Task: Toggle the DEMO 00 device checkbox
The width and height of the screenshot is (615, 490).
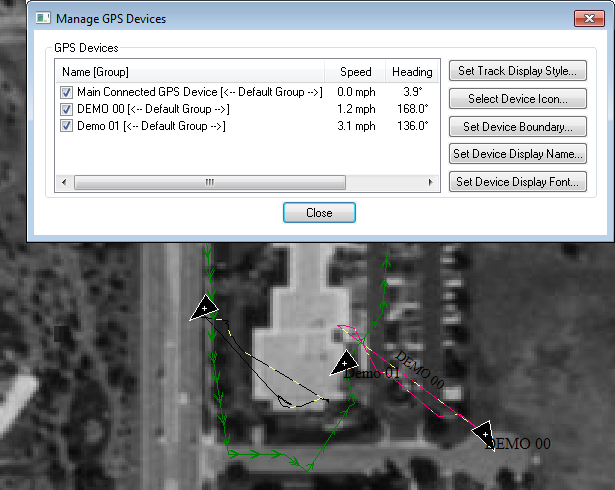Action: (67, 109)
